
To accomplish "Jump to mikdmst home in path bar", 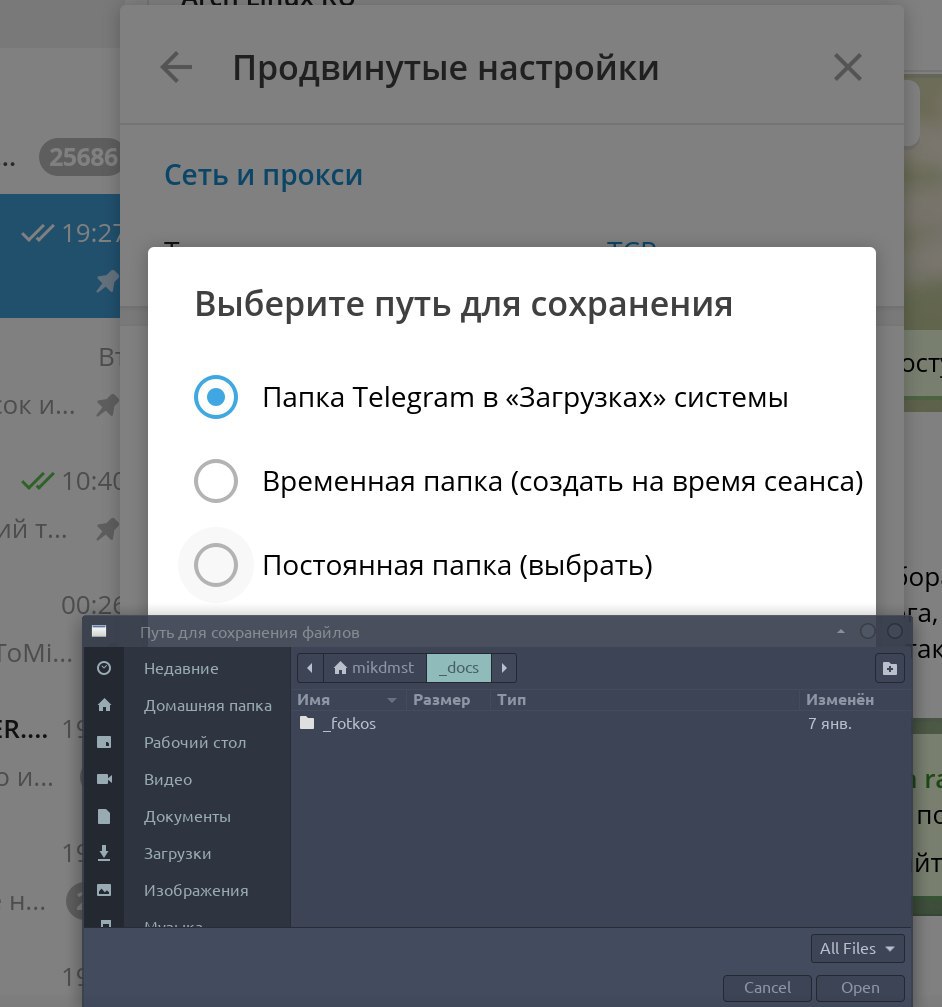I will click(375, 668).
